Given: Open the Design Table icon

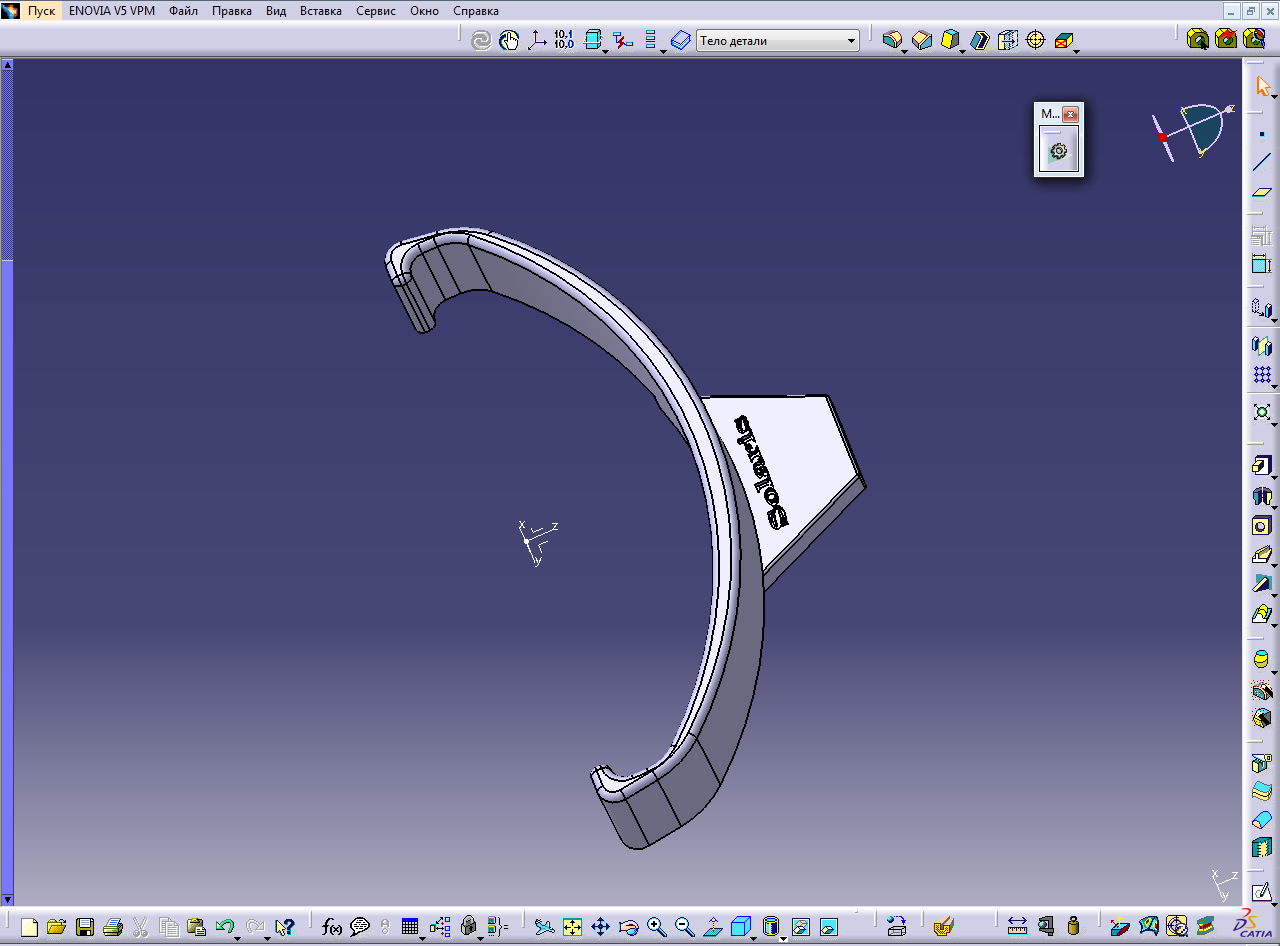Looking at the screenshot, I should coord(409,927).
